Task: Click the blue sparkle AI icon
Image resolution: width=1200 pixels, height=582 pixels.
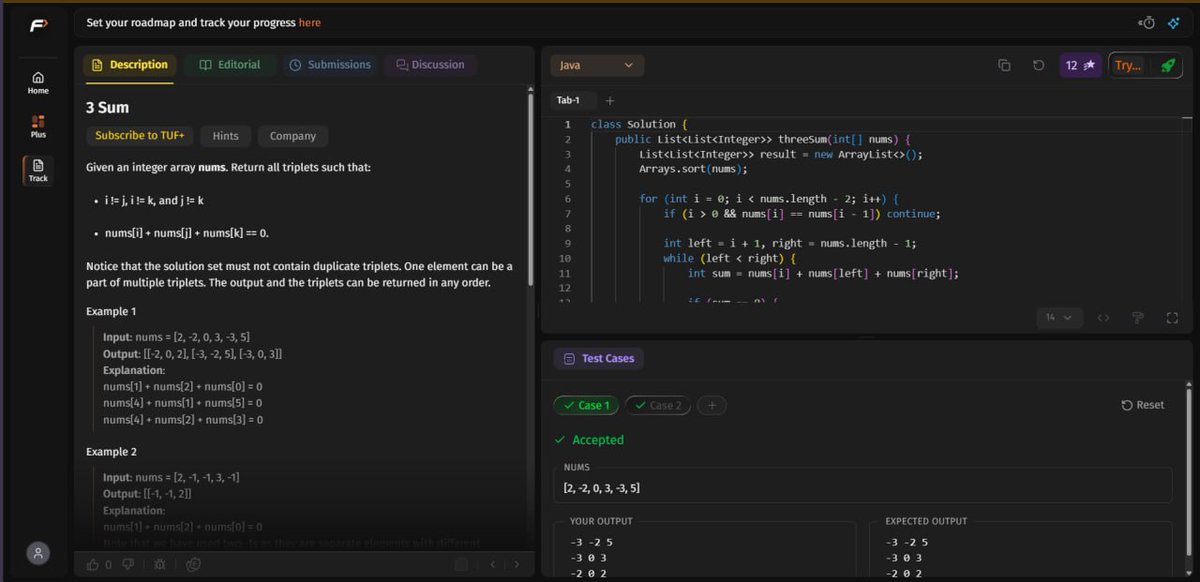Action: click(1173, 22)
